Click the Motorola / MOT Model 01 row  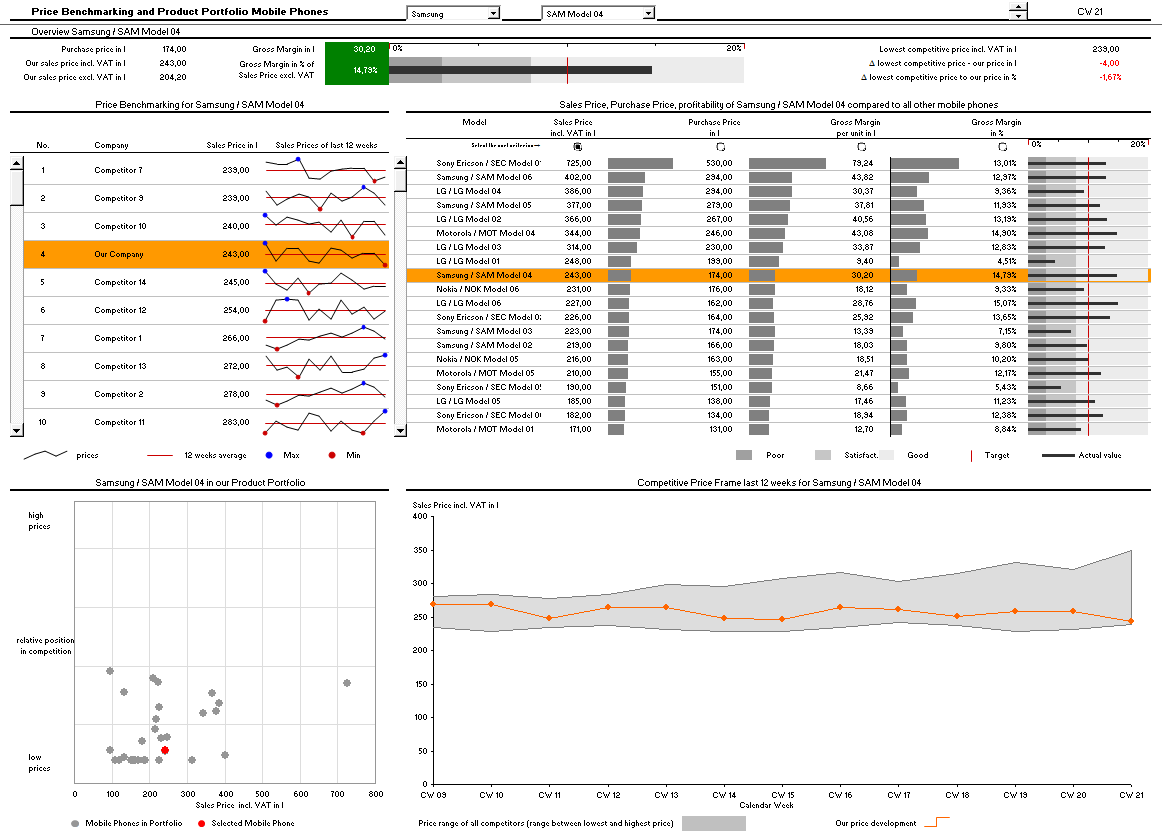click(x=778, y=430)
